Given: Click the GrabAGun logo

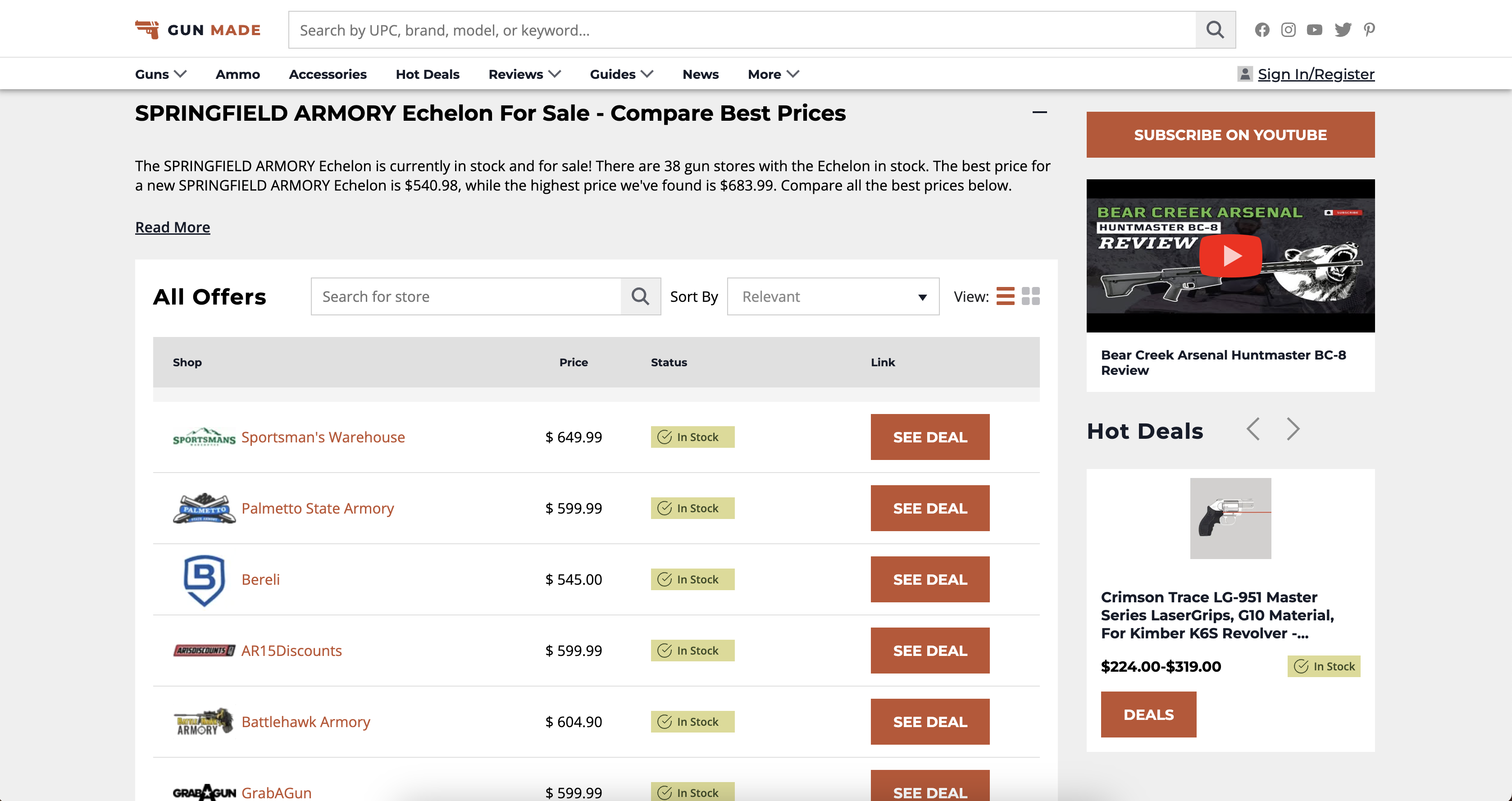Looking at the screenshot, I should 204,793.
